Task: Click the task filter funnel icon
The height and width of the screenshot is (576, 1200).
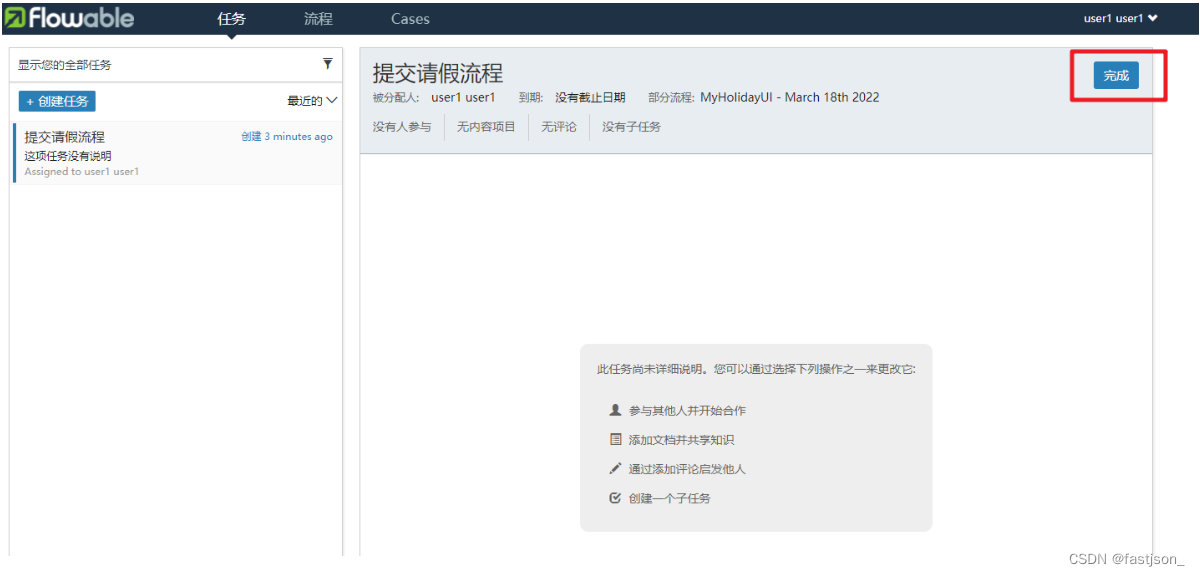Action: coord(327,63)
